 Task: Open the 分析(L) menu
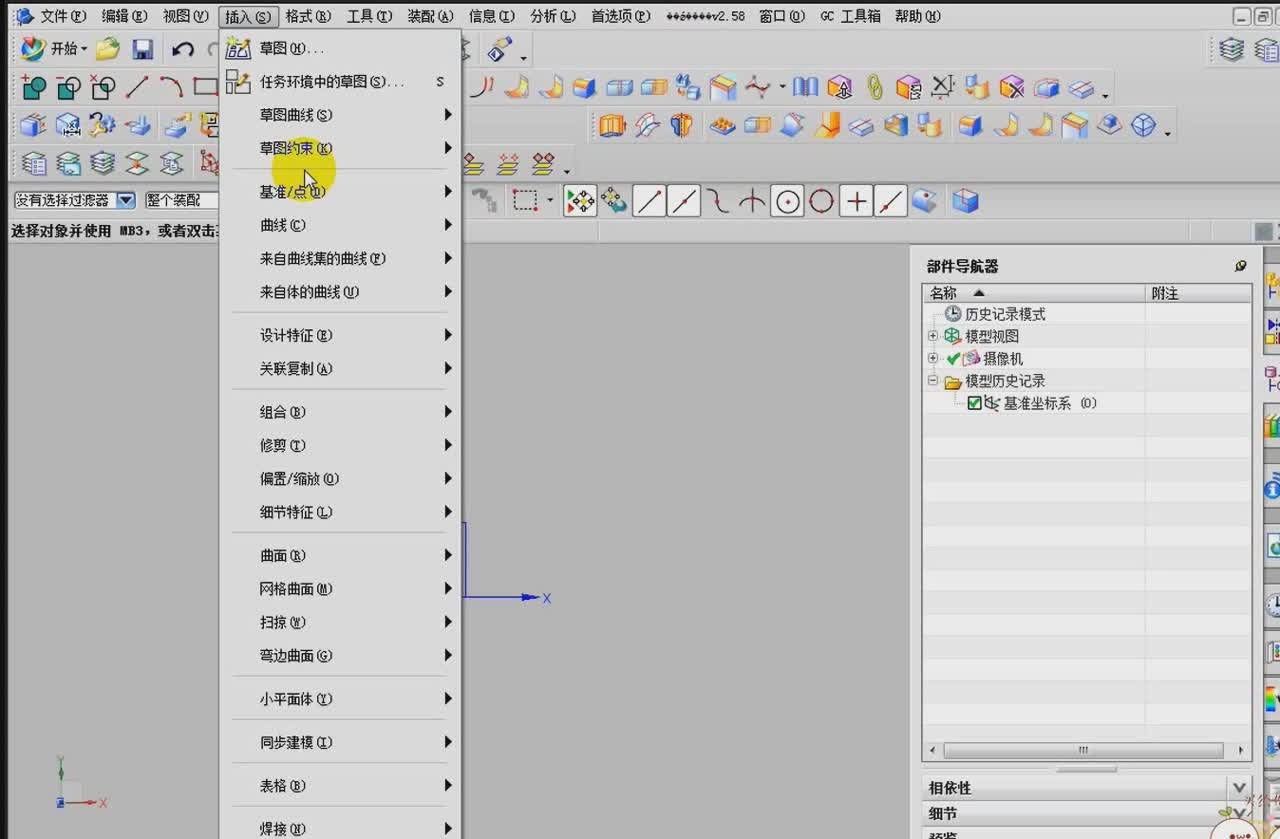pos(553,16)
